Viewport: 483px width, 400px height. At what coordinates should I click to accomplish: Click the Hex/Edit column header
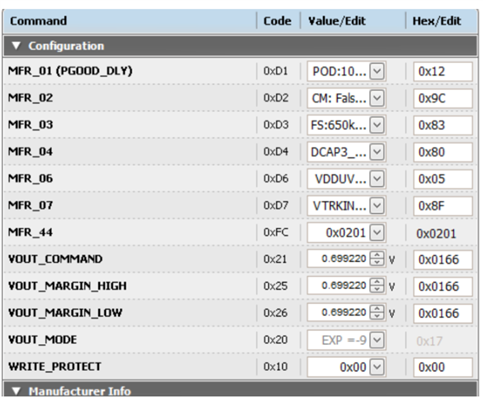pyautogui.click(x=437, y=21)
